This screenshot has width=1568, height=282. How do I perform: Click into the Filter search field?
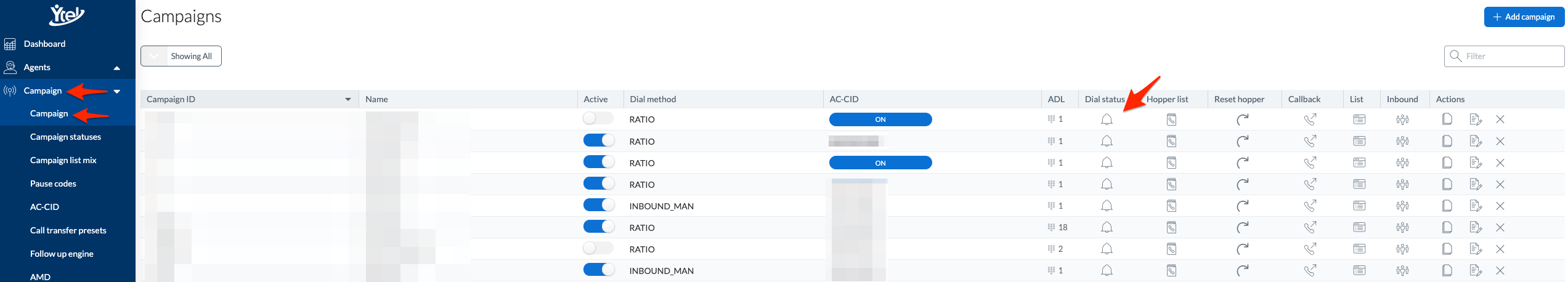point(1504,56)
